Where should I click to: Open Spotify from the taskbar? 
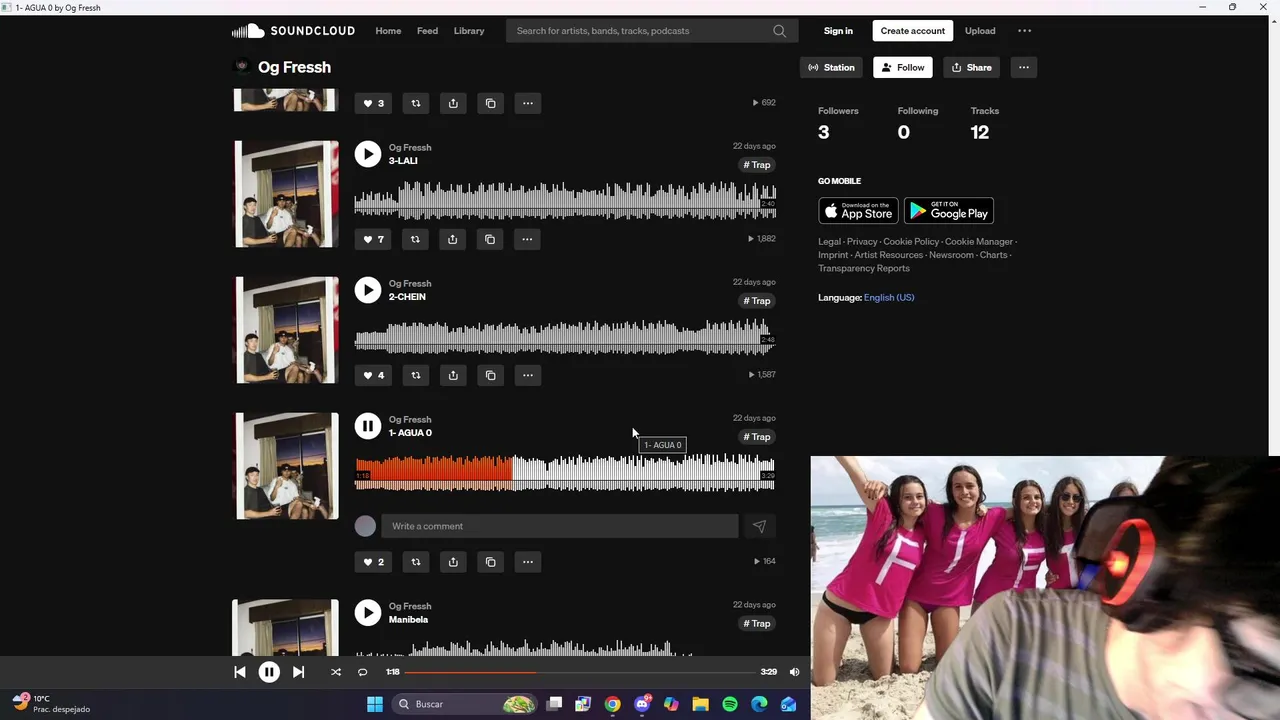730,704
